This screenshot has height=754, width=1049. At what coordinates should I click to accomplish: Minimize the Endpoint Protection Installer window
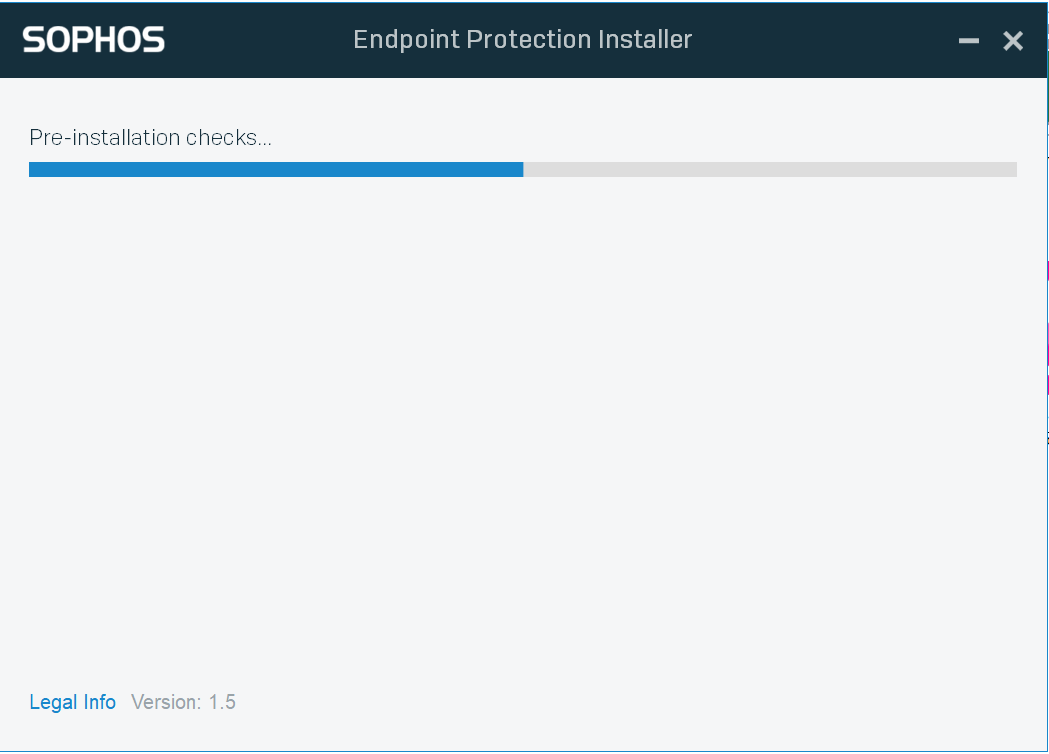click(x=968, y=41)
